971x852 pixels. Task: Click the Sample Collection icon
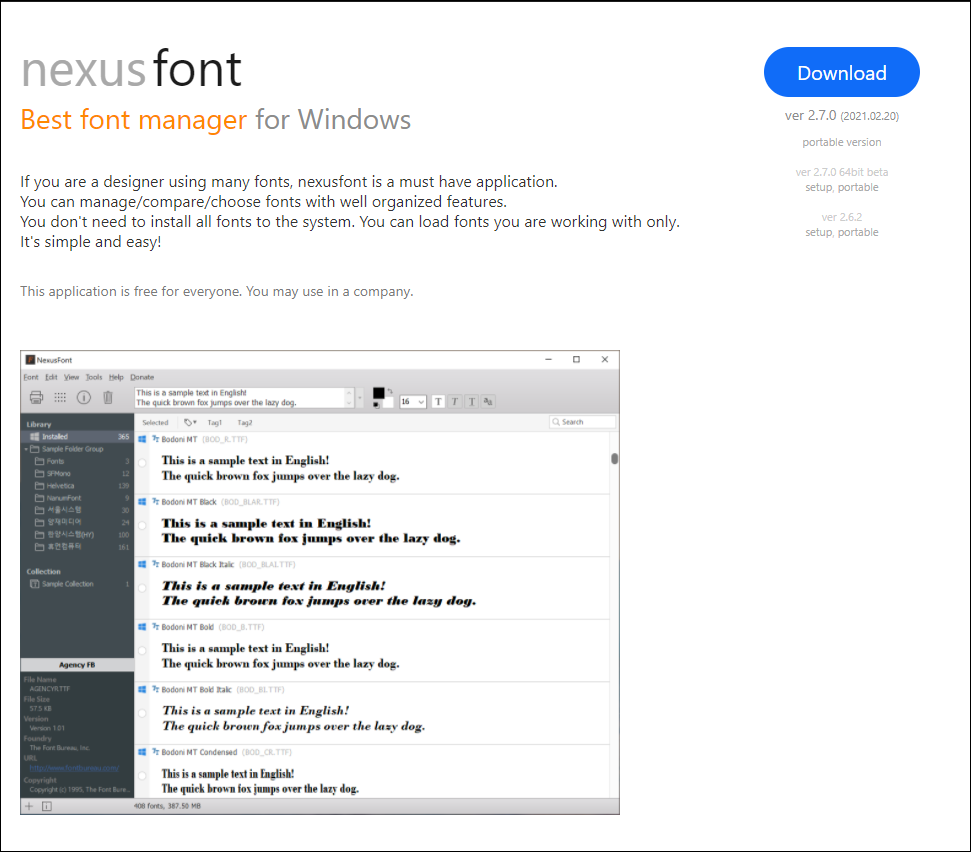pyautogui.click(x=35, y=584)
